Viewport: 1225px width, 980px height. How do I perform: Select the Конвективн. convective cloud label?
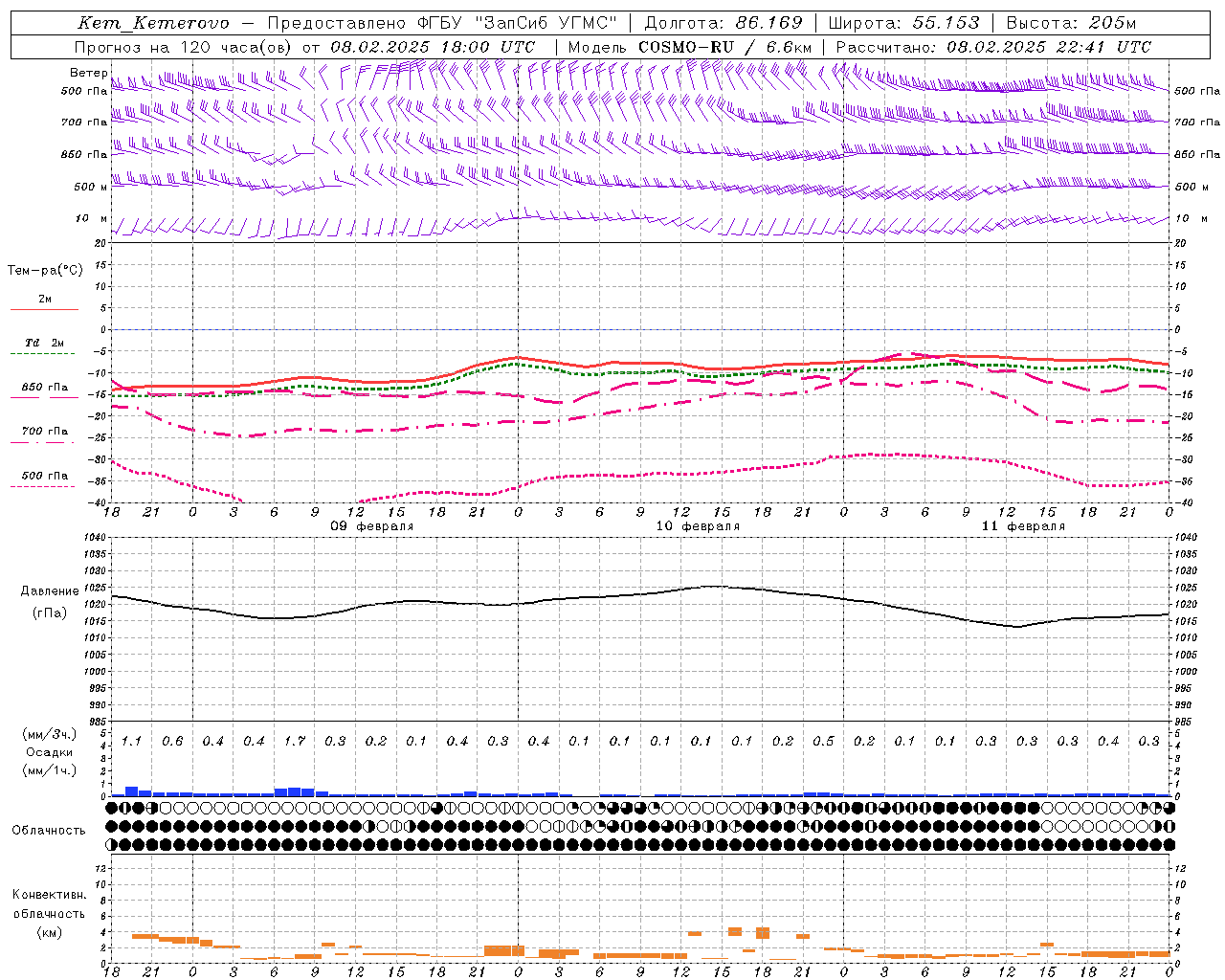[49, 895]
